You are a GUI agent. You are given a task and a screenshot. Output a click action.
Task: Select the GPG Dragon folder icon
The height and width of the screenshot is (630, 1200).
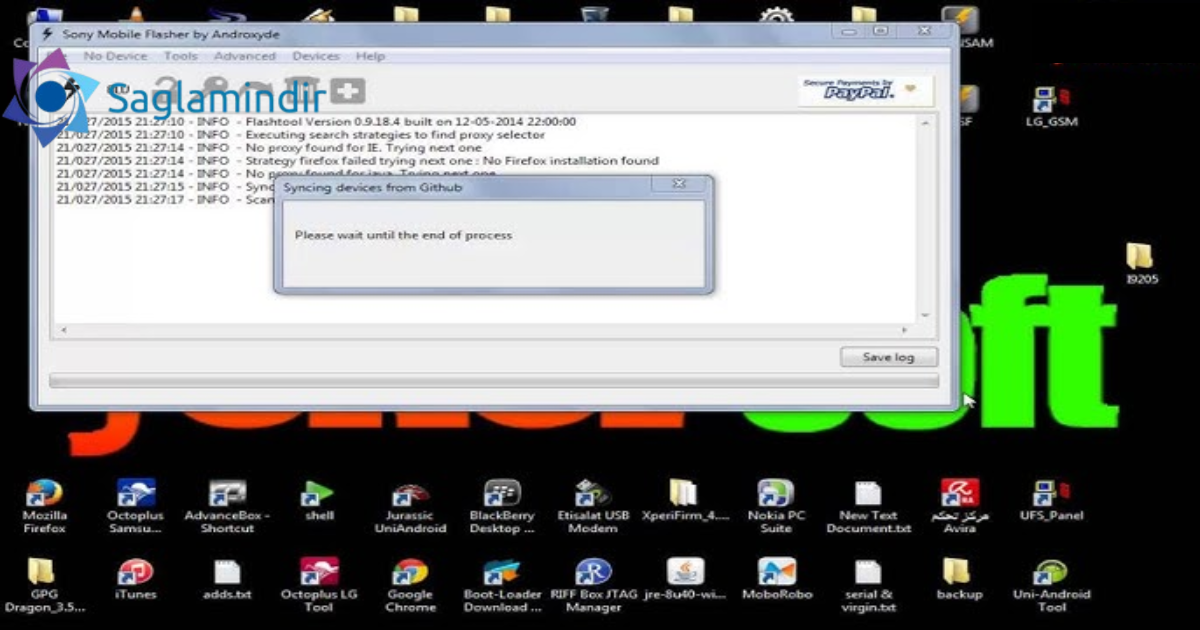tap(44, 585)
